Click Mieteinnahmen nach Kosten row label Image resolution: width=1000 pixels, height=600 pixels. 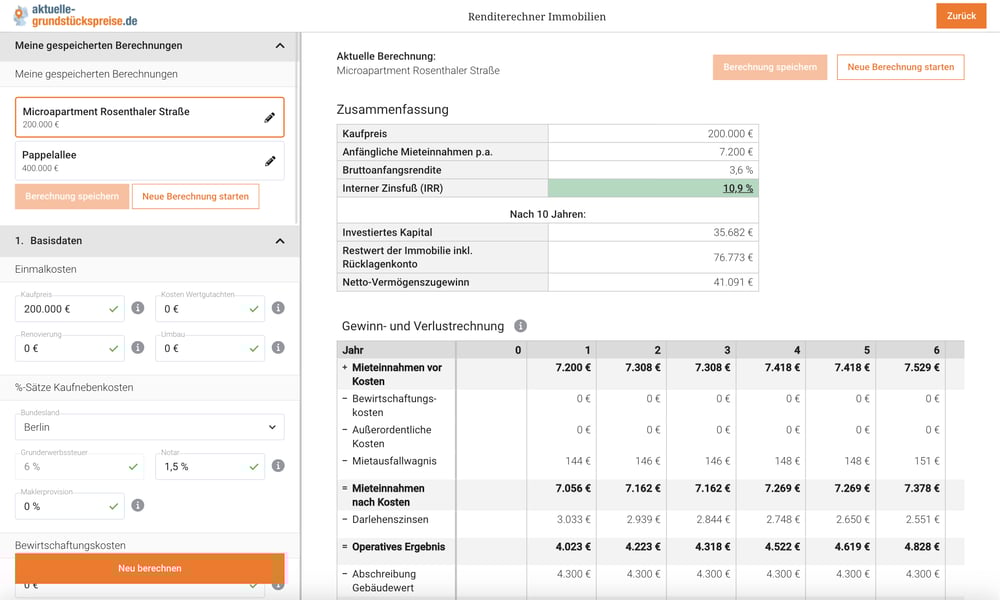click(x=388, y=495)
